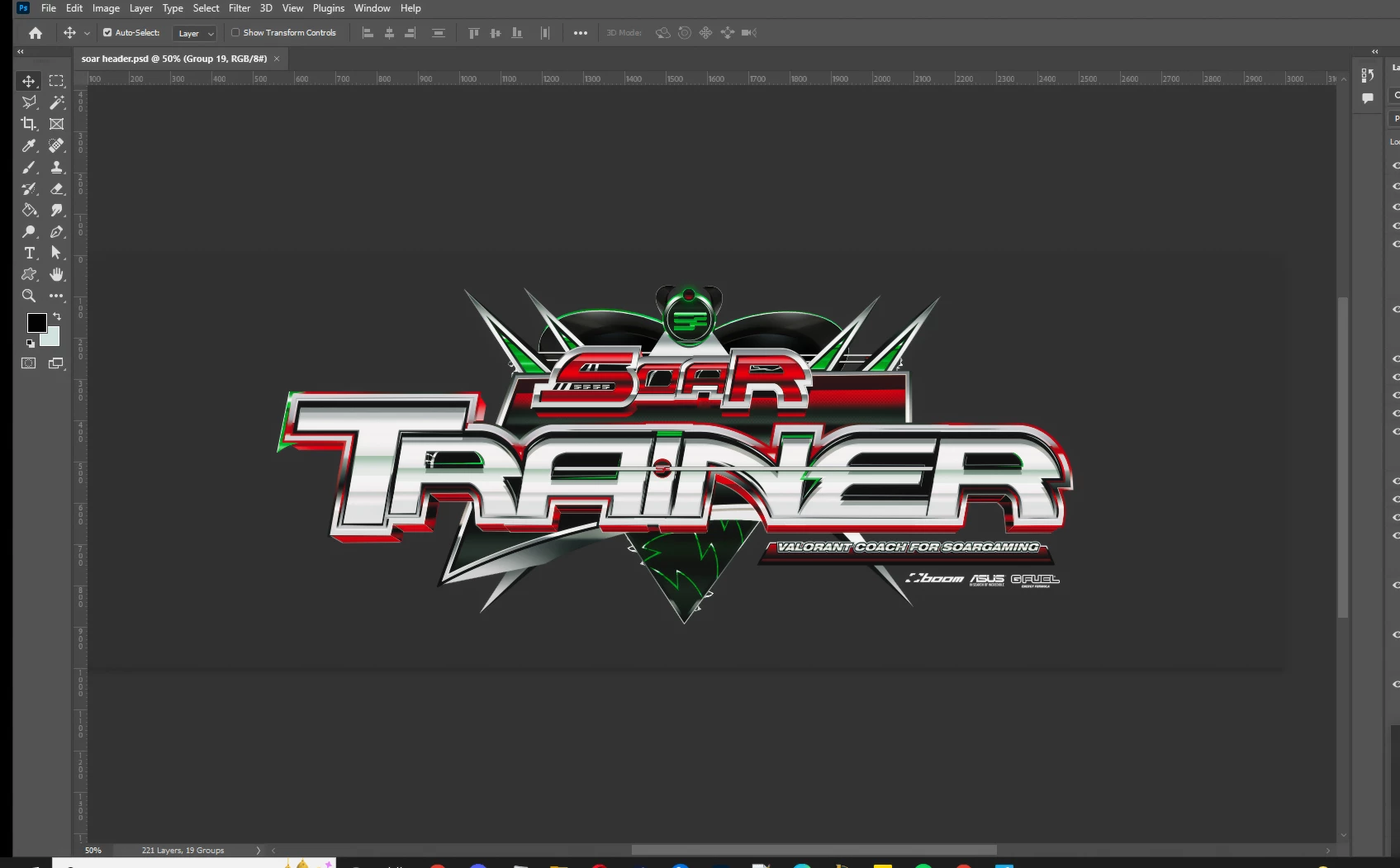Select the Crop tool
This screenshot has height=868, width=1400.
click(29, 124)
